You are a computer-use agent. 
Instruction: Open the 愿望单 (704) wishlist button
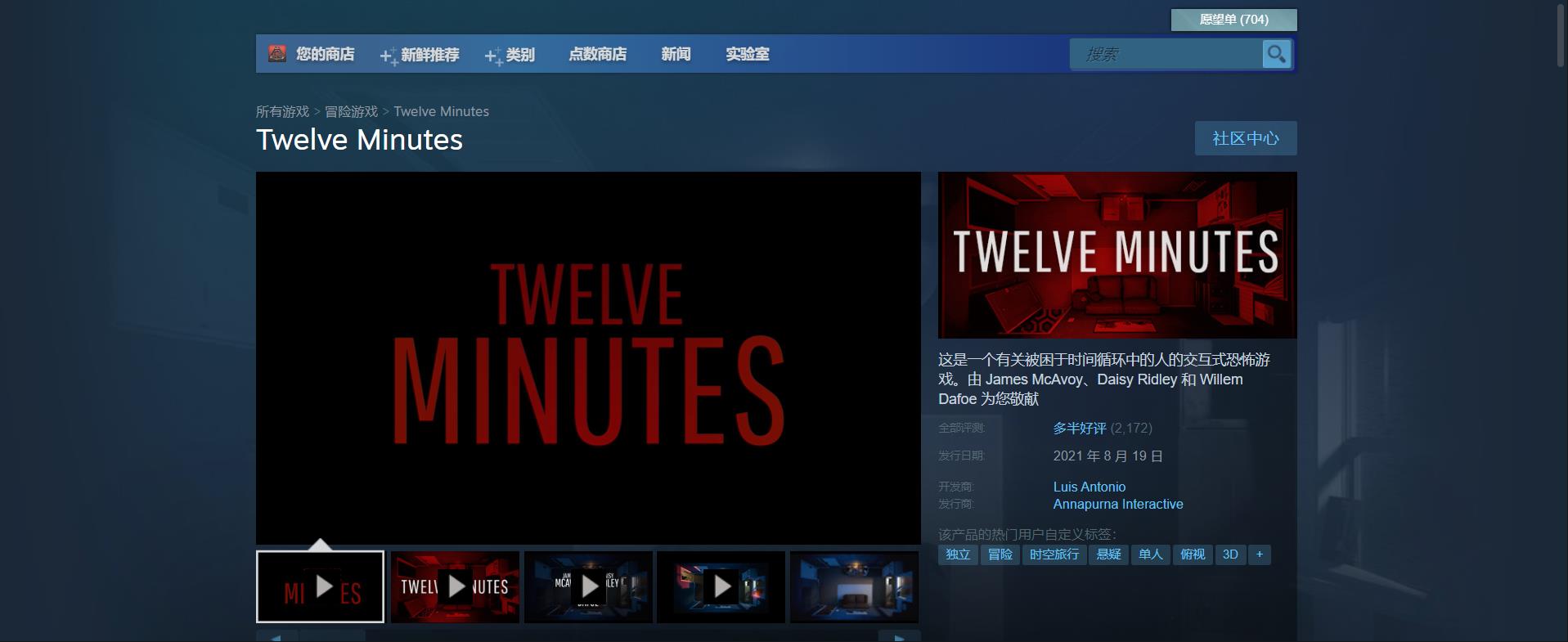click(1233, 20)
